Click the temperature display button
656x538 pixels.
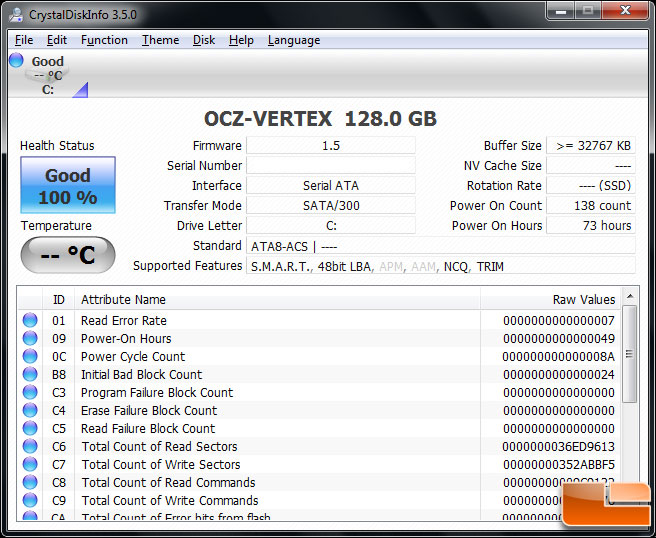[68, 256]
